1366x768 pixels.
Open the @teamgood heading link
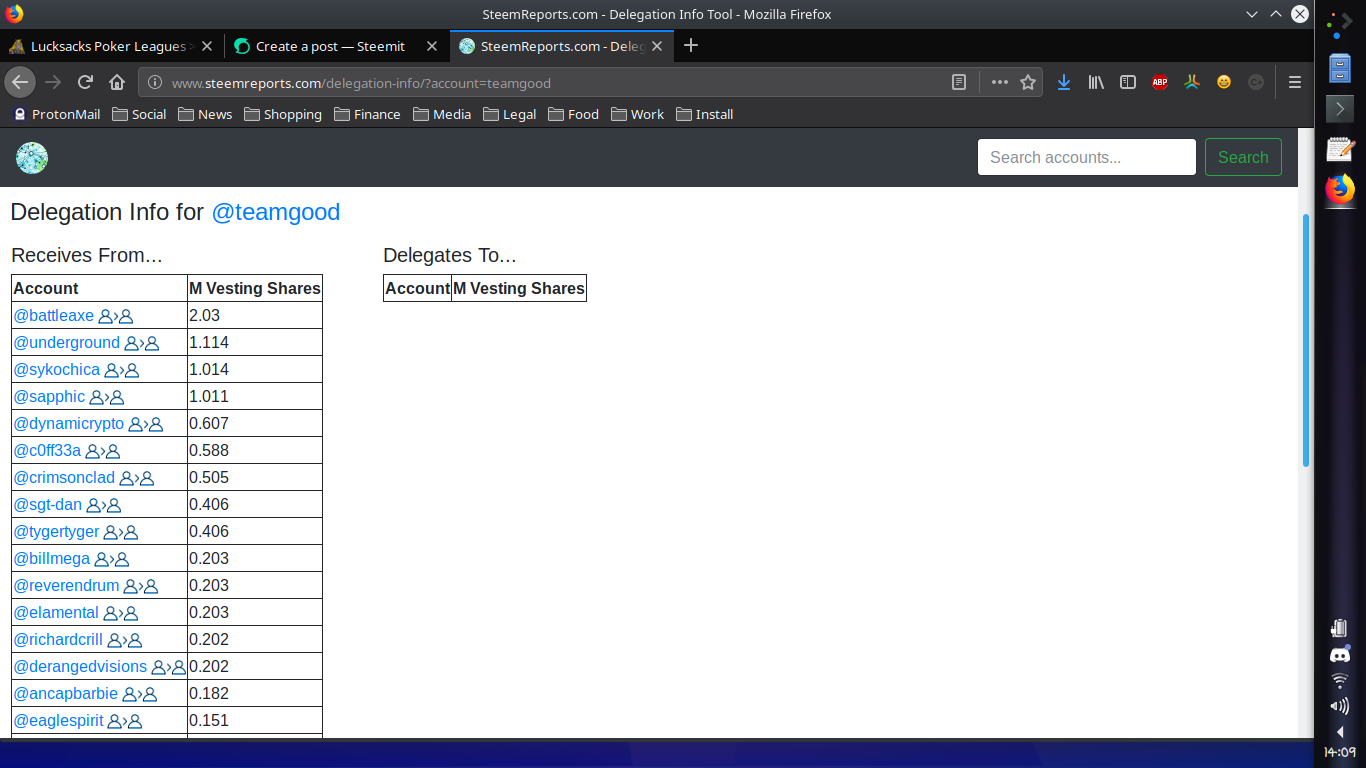[x=275, y=212]
